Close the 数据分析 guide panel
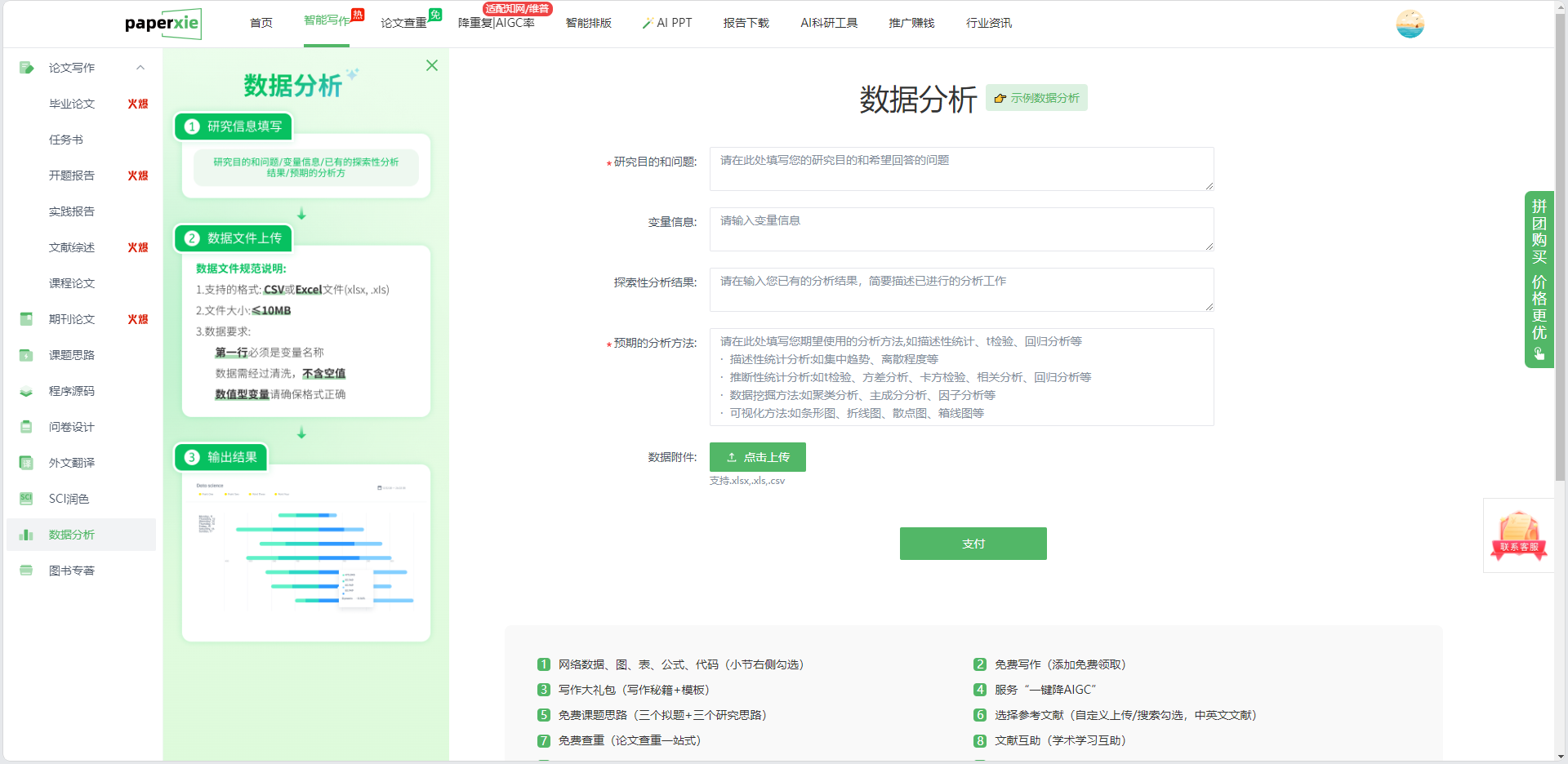 [x=431, y=65]
